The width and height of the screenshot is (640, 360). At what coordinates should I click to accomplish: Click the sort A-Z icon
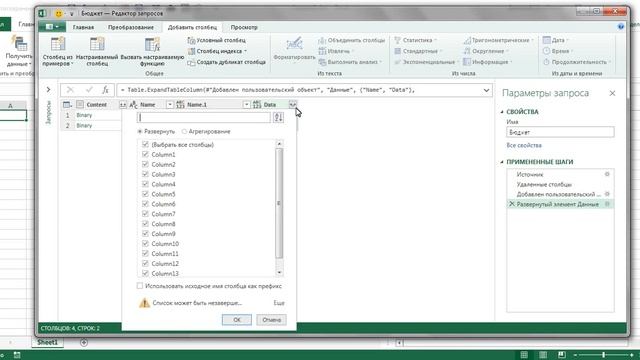coord(278,118)
